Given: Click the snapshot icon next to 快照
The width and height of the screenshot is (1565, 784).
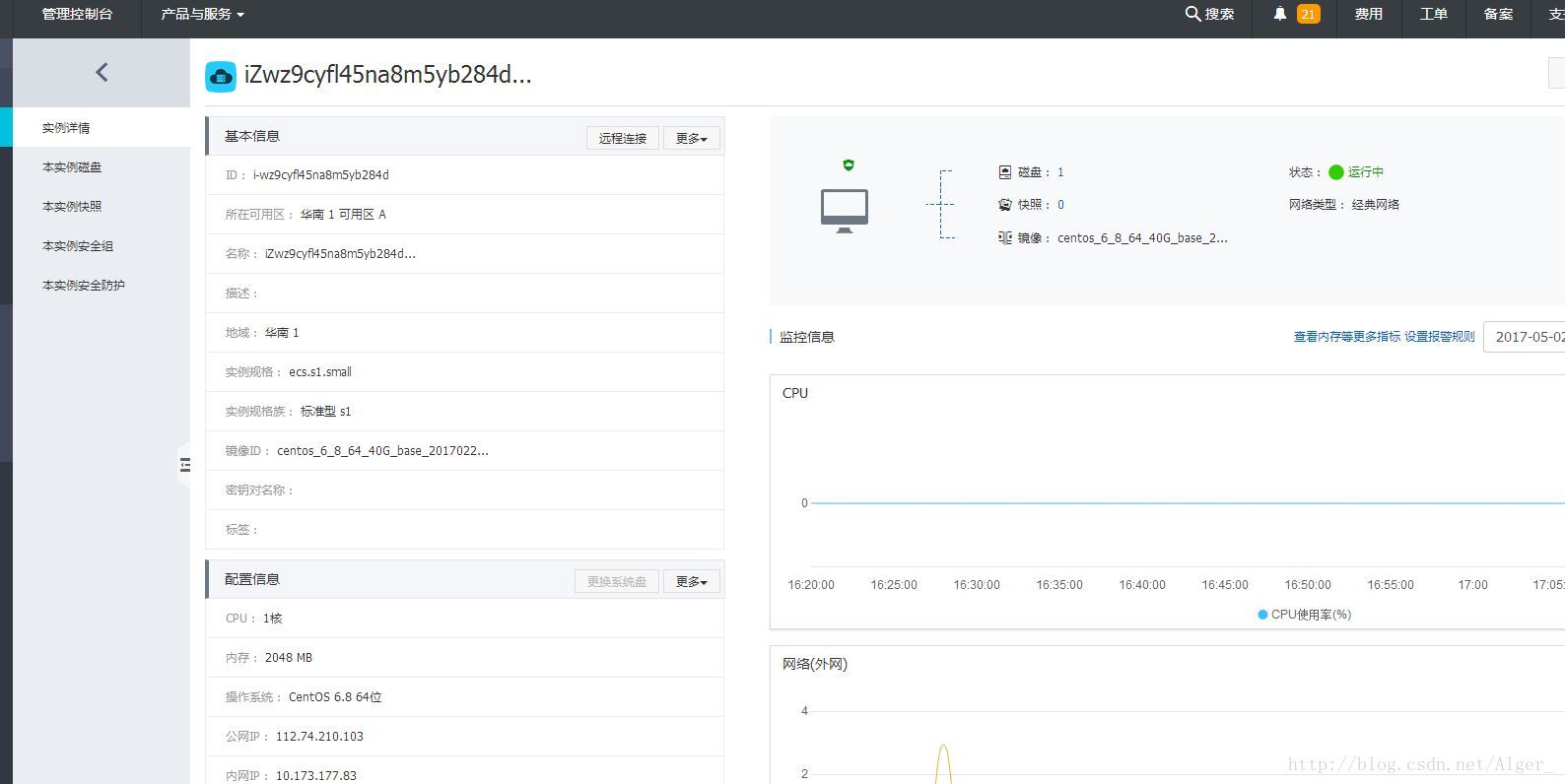Looking at the screenshot, I should pyautogui.click(x=1005, y=205).
